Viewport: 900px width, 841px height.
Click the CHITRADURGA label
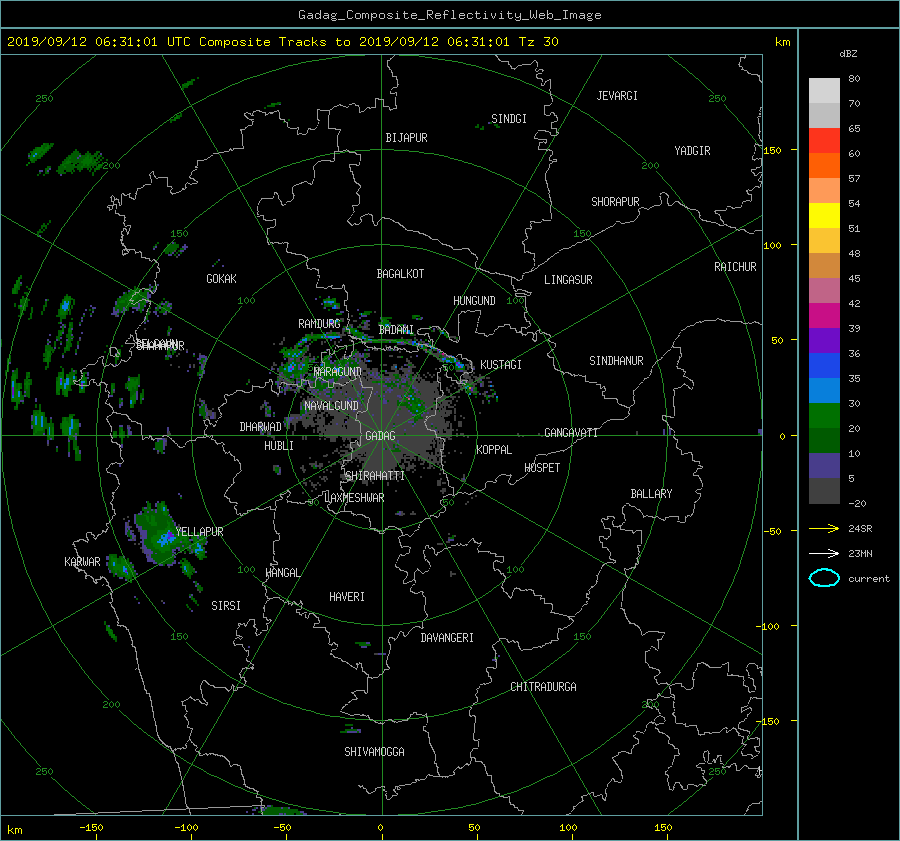pyautogui.click(x=544, y=687)
